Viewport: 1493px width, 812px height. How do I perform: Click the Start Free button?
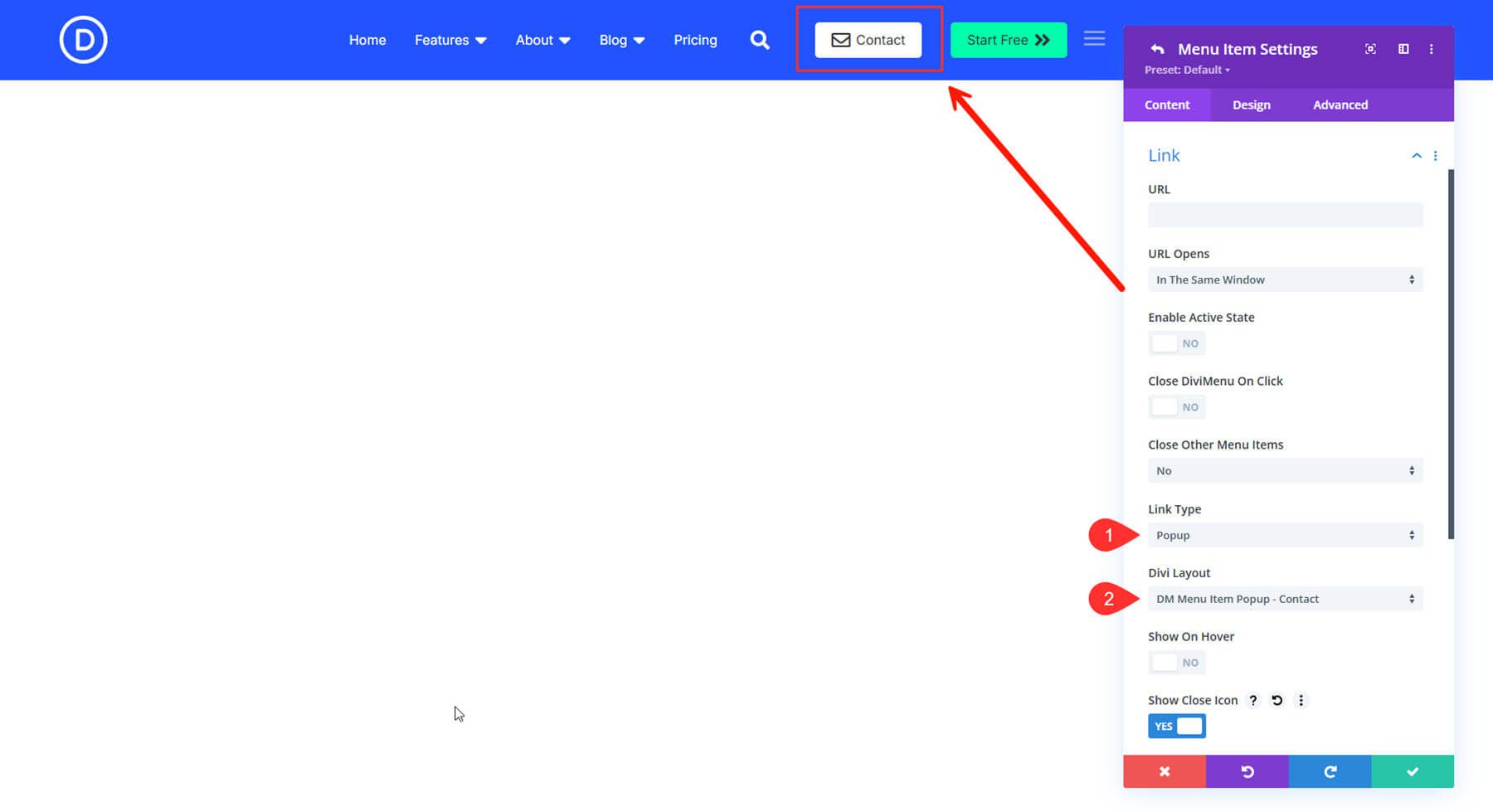click(1008, 39)
